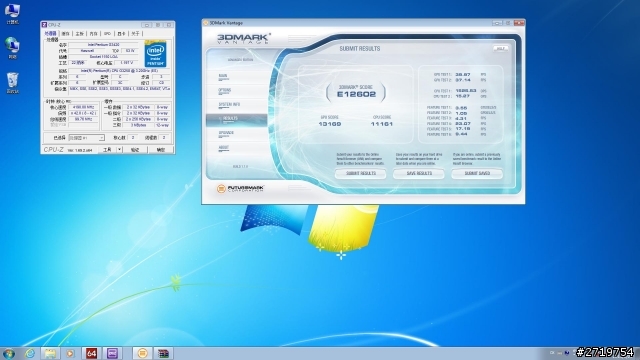Click the Windows Start orb
Screen dimensions: 640x360
9,353
